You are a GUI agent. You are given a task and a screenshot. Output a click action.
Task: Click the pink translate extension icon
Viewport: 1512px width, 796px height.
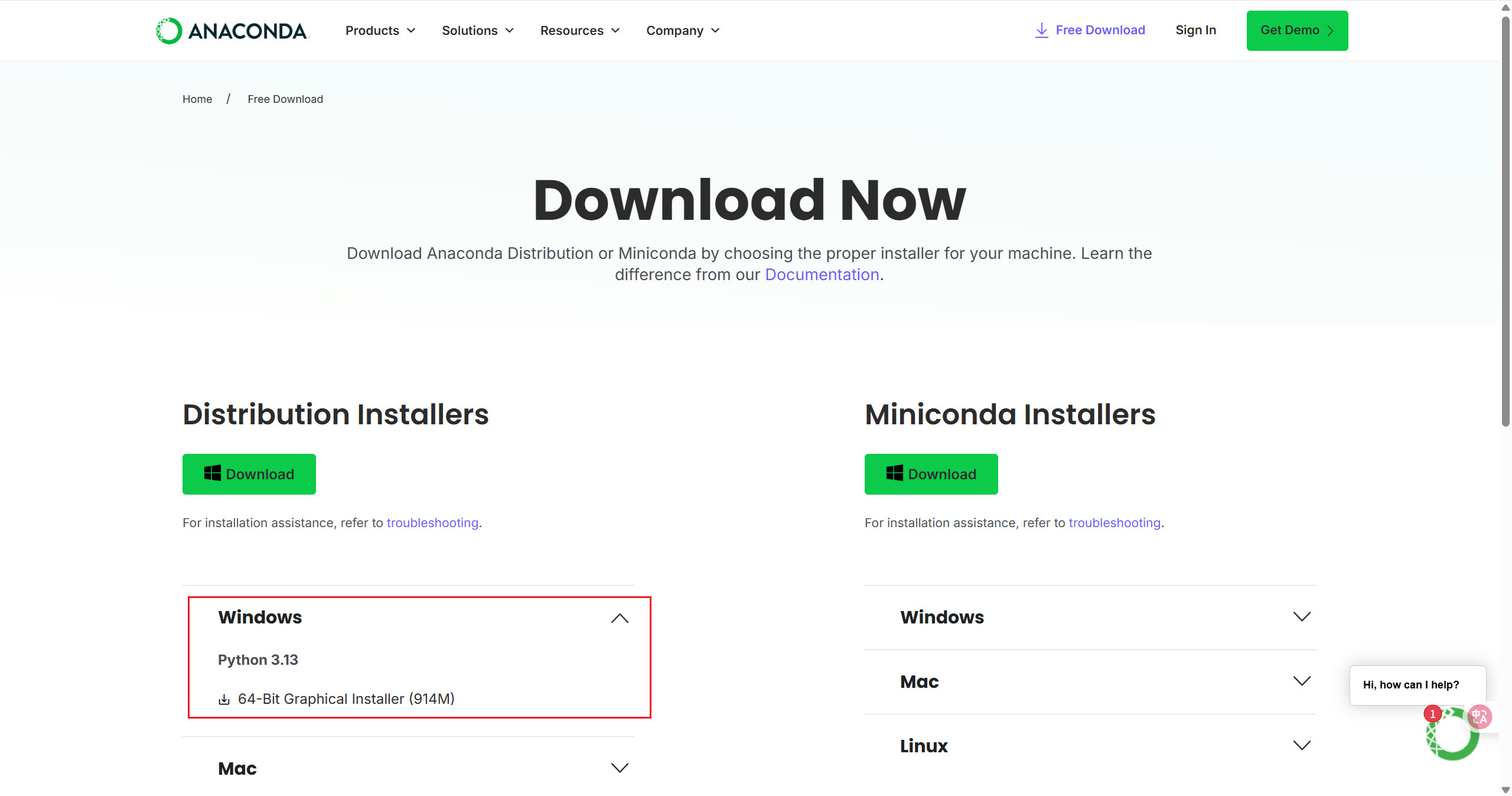click(1480, 717)
